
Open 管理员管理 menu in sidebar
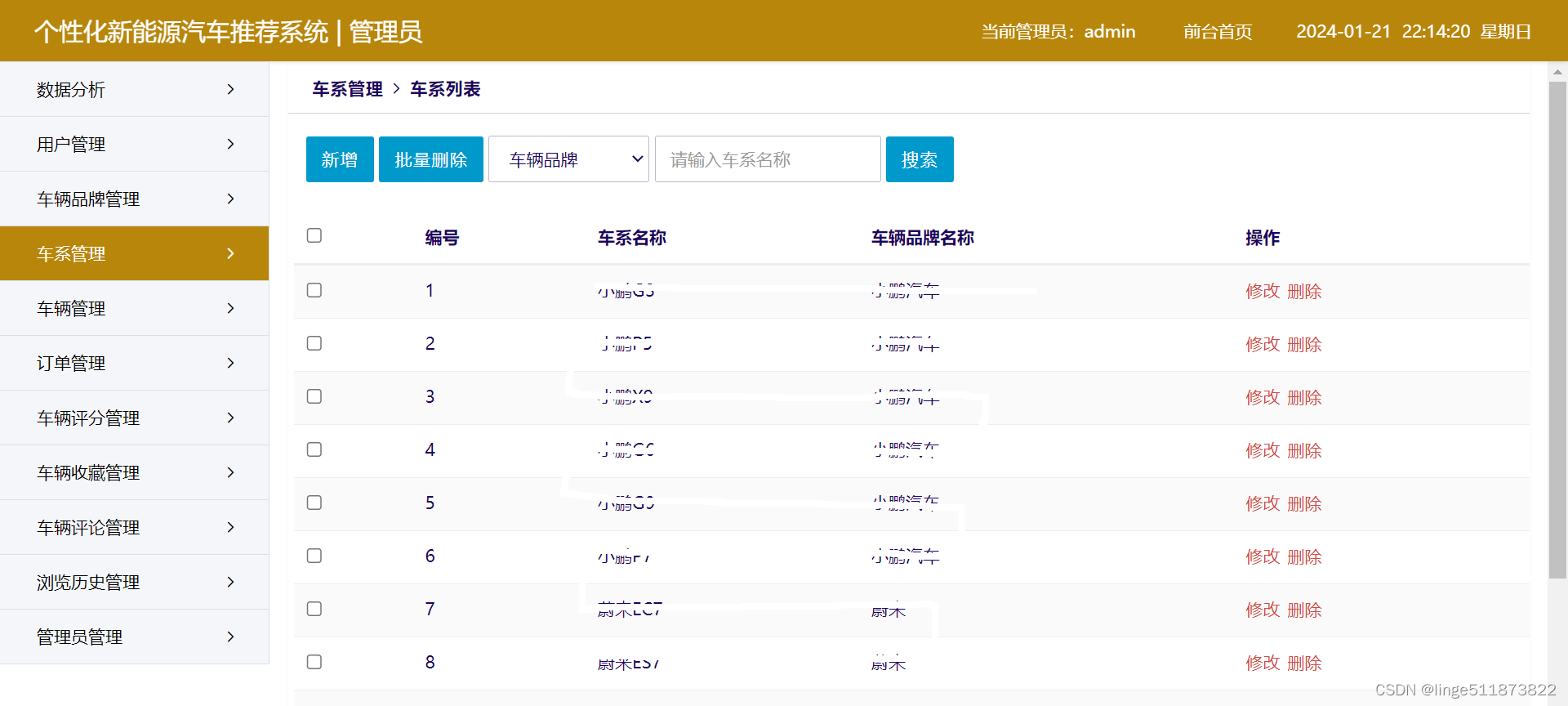[x=134, y=637]
